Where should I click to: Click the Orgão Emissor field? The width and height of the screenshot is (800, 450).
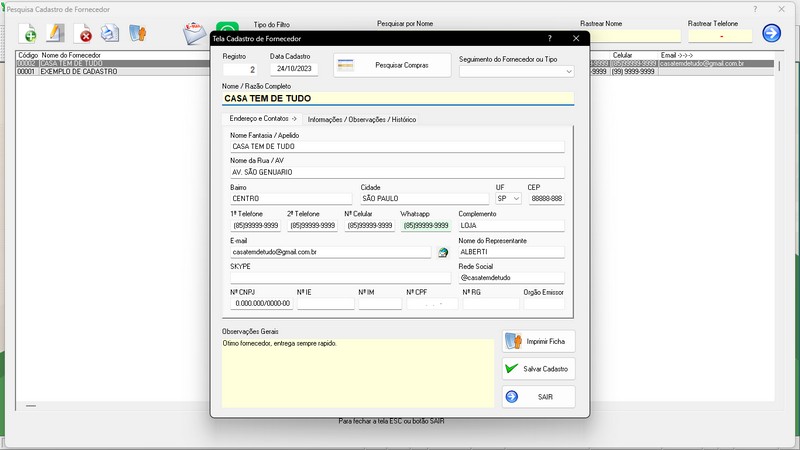pos(544,304)
